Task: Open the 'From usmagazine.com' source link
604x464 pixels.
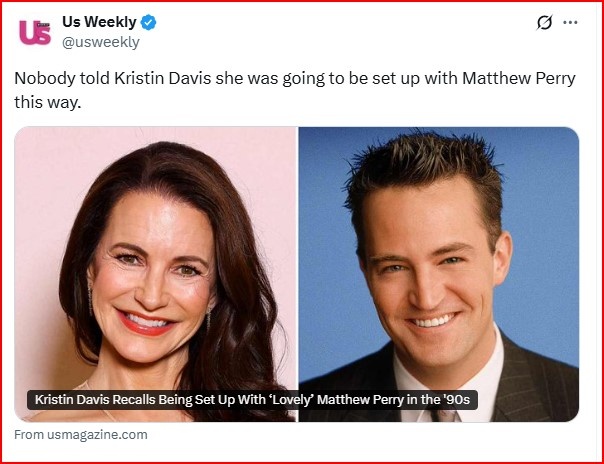Action: point(81,435)
